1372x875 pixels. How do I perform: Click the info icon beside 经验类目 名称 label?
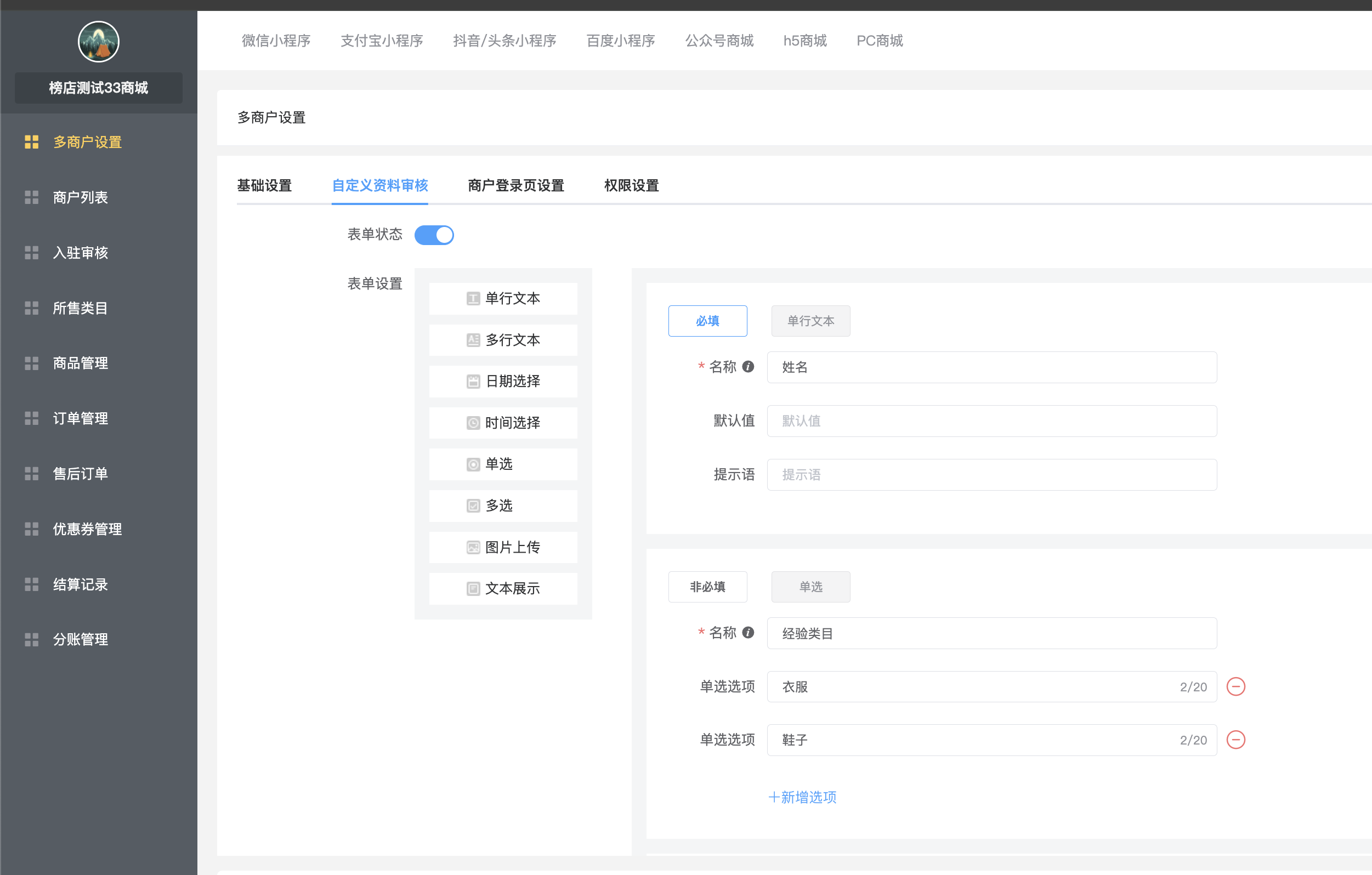click(x=748, y=632)
